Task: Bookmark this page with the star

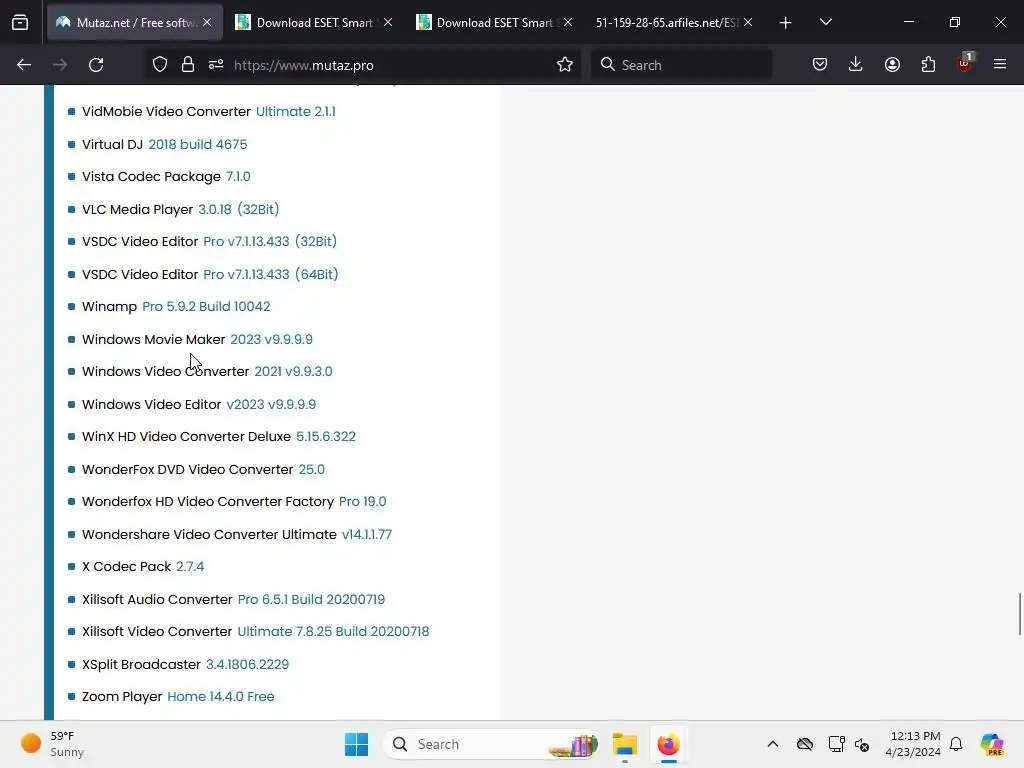Action: tap(565, 65)
